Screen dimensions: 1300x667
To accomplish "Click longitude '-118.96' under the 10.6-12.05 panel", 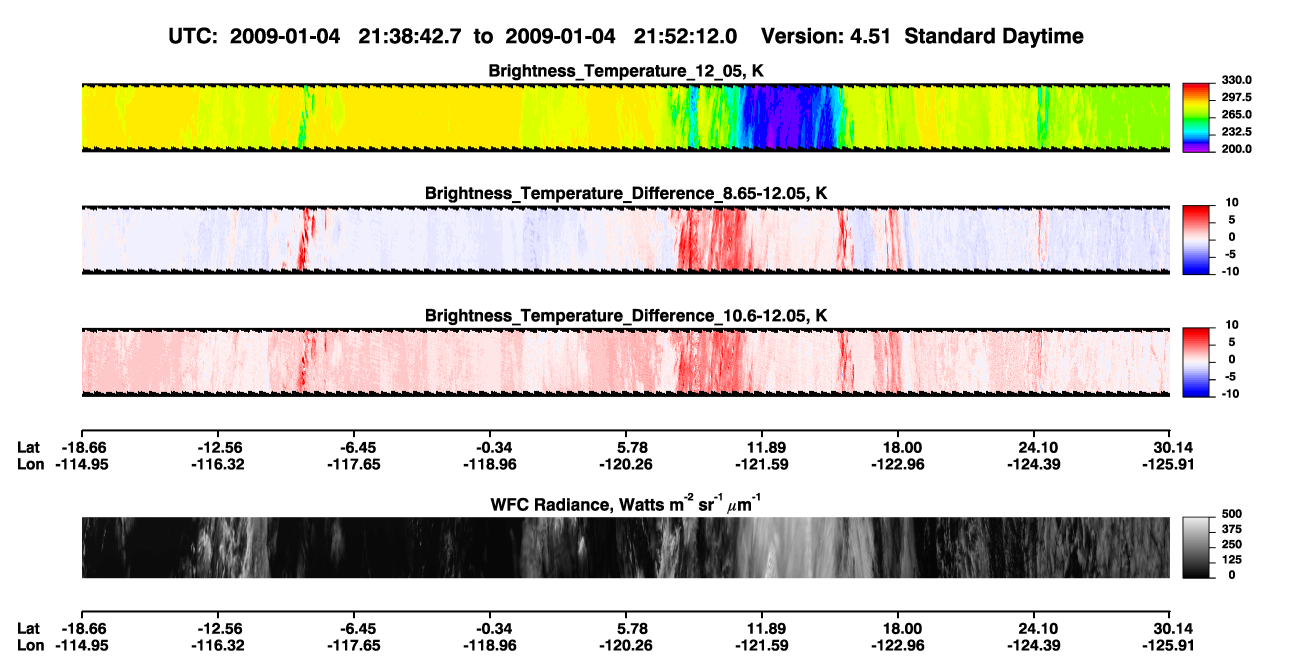I will coord(489,465).
